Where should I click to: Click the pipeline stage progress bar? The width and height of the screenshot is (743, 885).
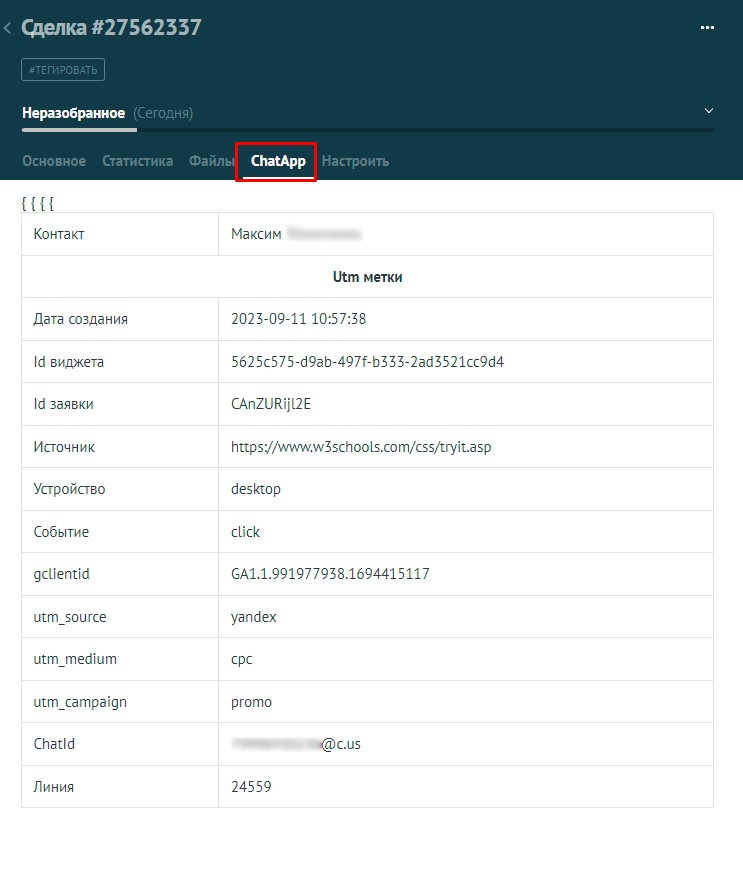[x=368, y=129]
